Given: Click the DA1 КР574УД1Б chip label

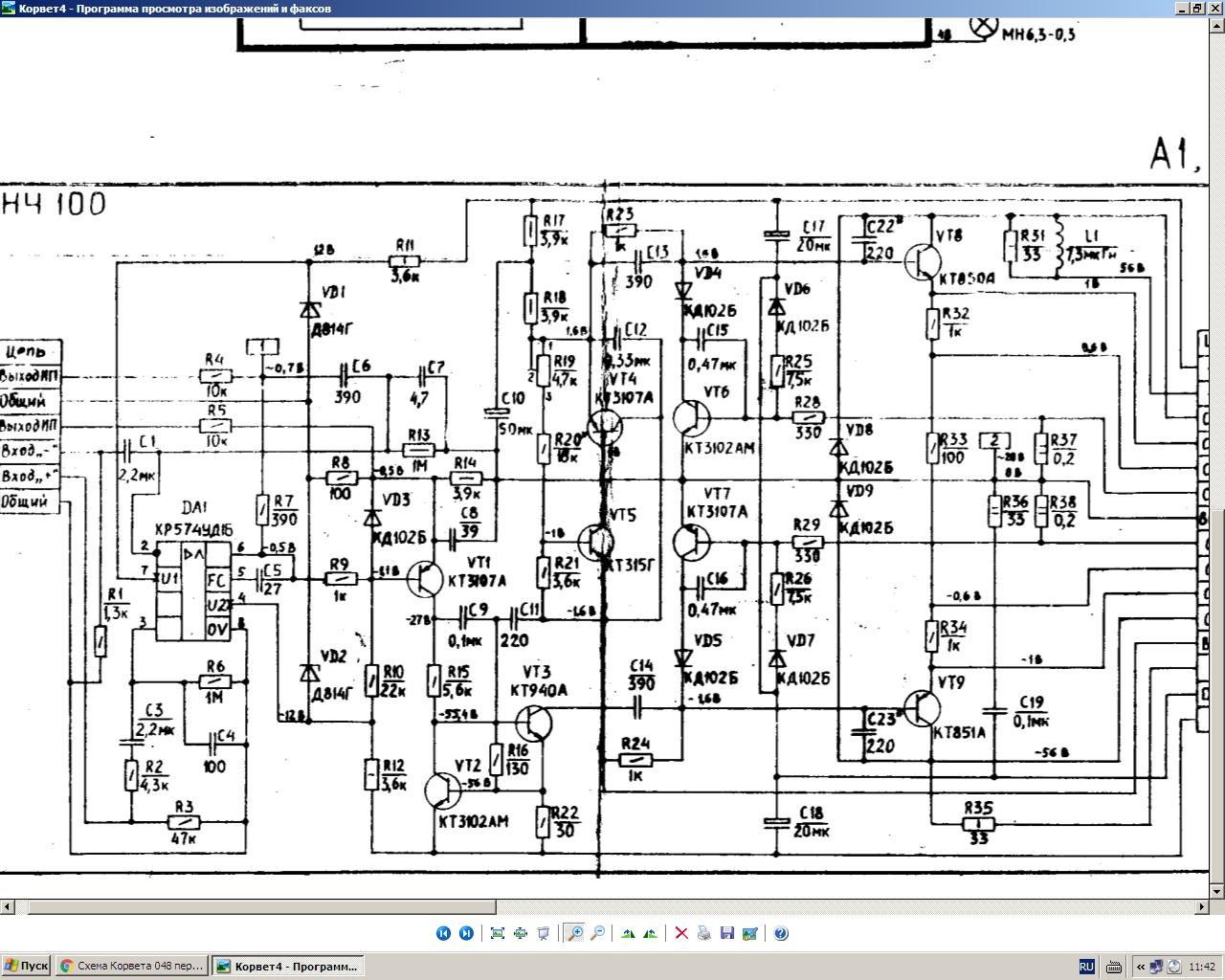Looking at the screenshot, I should 193,518.
